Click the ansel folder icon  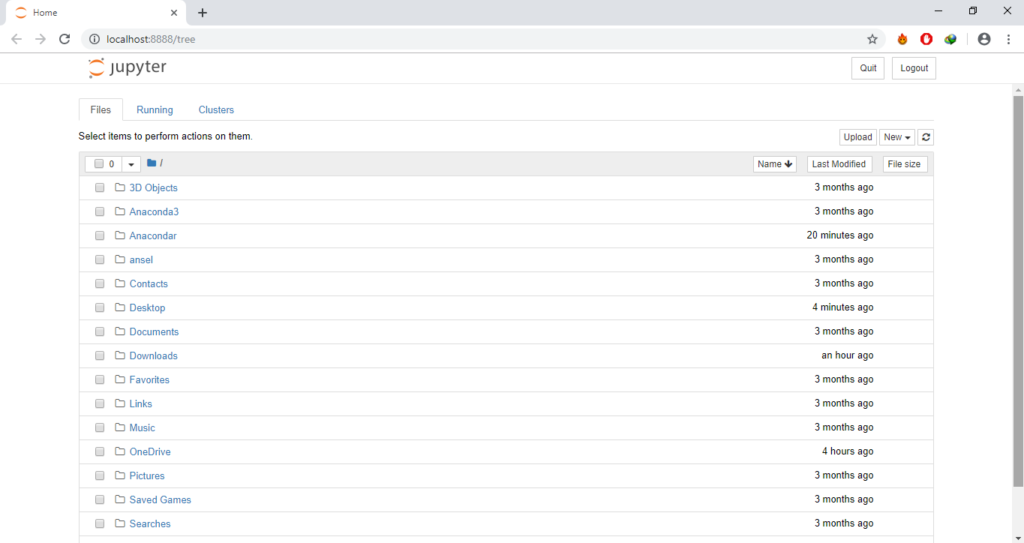(x=120, y=259)
